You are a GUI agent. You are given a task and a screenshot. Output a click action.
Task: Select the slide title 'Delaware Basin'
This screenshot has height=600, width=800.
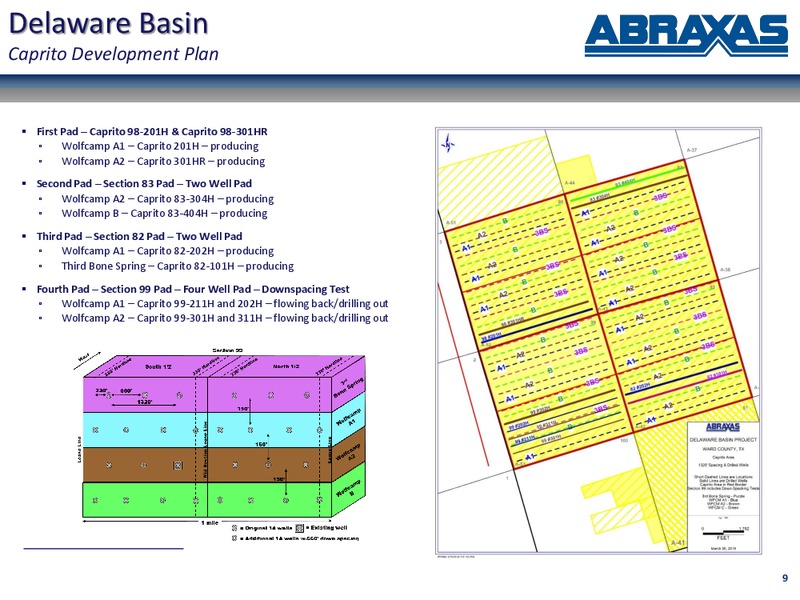109,23
